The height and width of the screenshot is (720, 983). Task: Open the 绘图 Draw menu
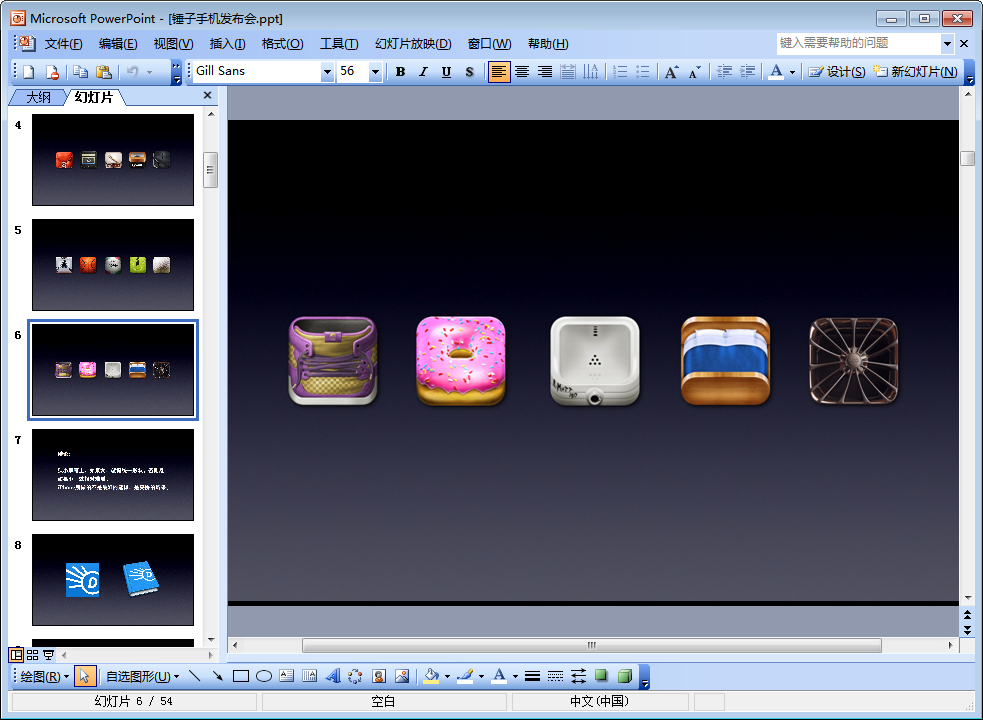point(45,677)
